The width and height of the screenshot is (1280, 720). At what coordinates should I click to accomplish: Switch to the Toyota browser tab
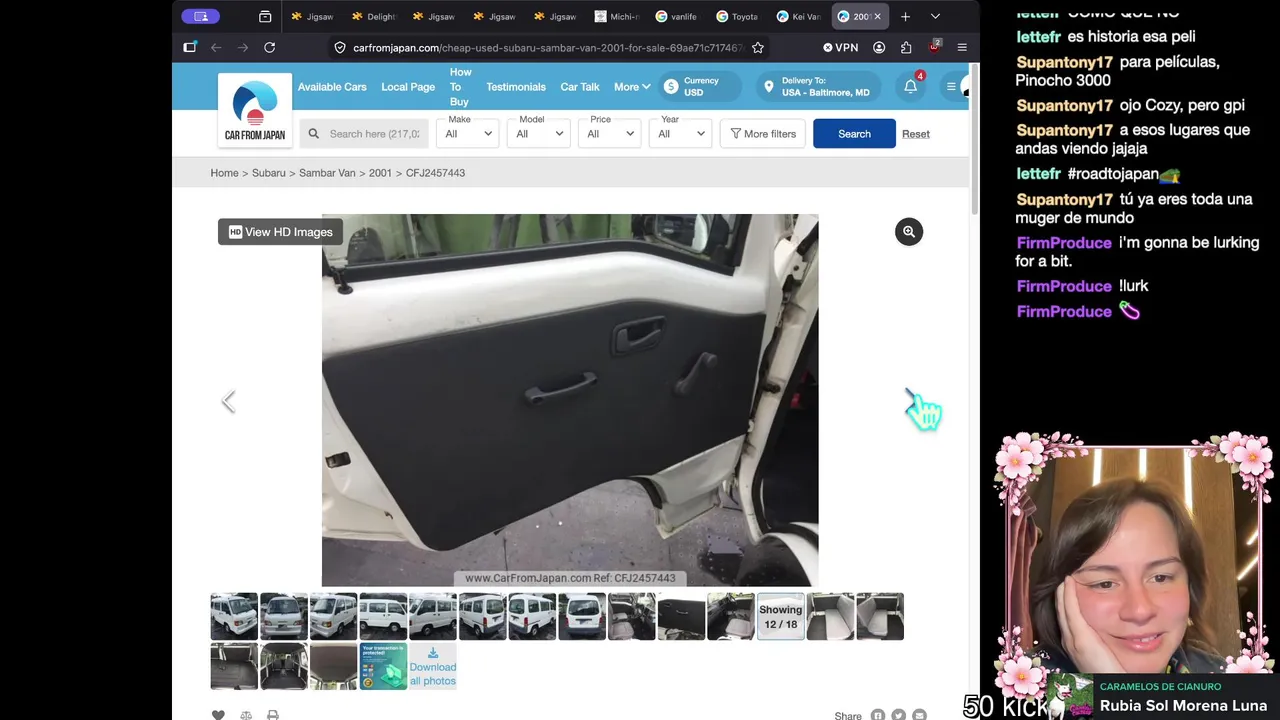click(x=738, y=16)
